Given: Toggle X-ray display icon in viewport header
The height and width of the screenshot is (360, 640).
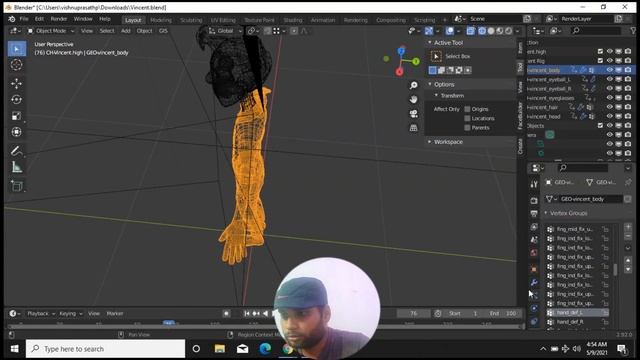Looking at the screenshot, I should 471,31.
